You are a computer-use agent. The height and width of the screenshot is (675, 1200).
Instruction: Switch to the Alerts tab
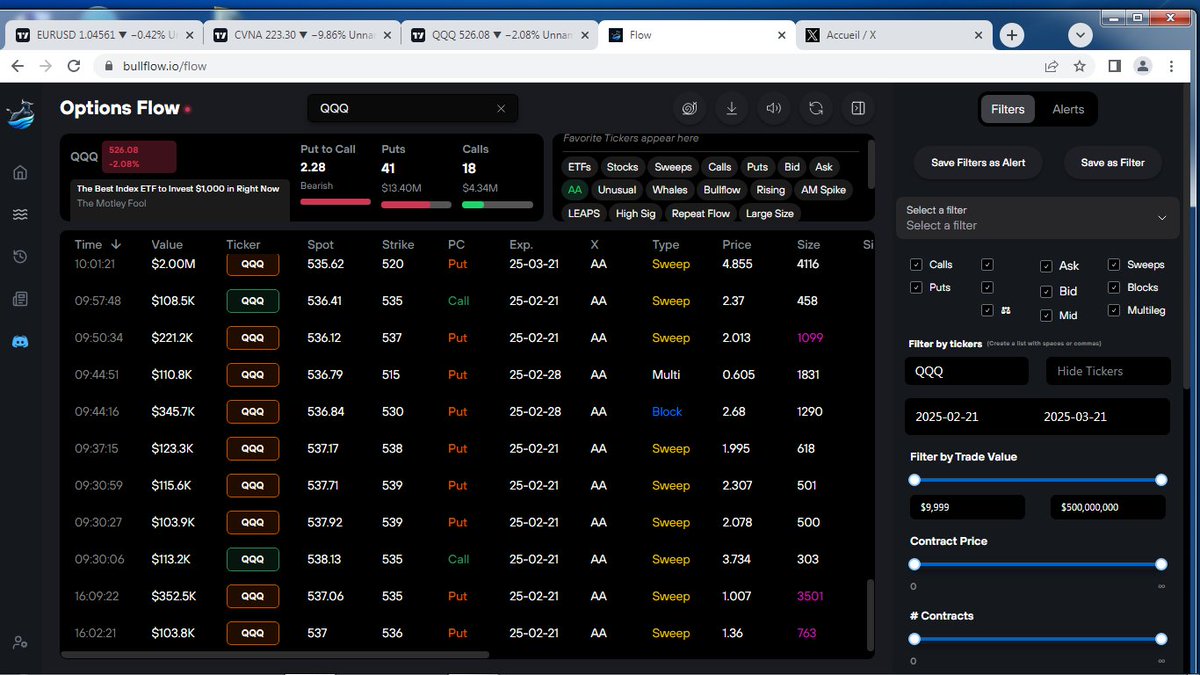[1068, 109]
